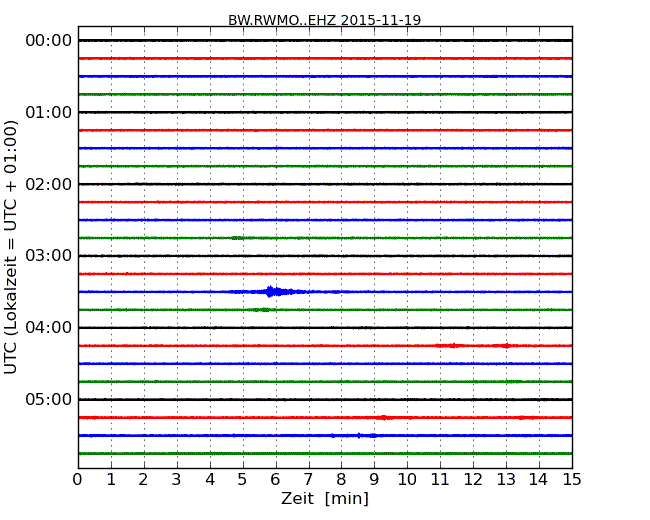Click the x-axis tick label 4

point(210,480)
